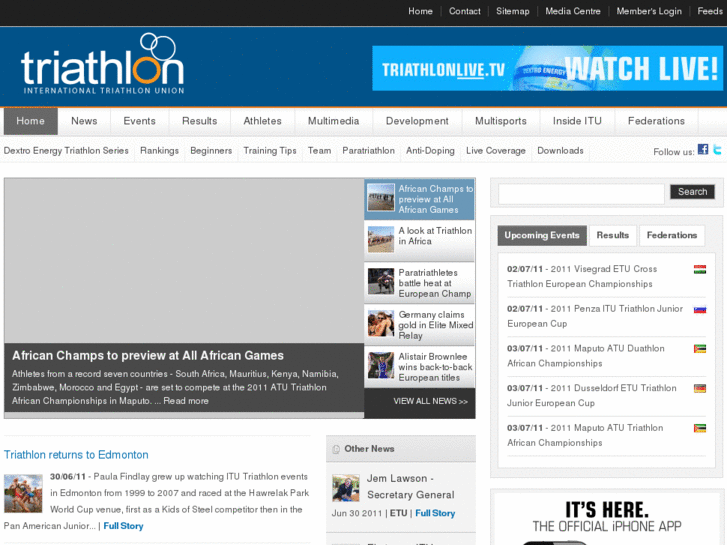Click the Contact link
The width and height of the screenshot is (727, 545).
click(x=465, y=11)
